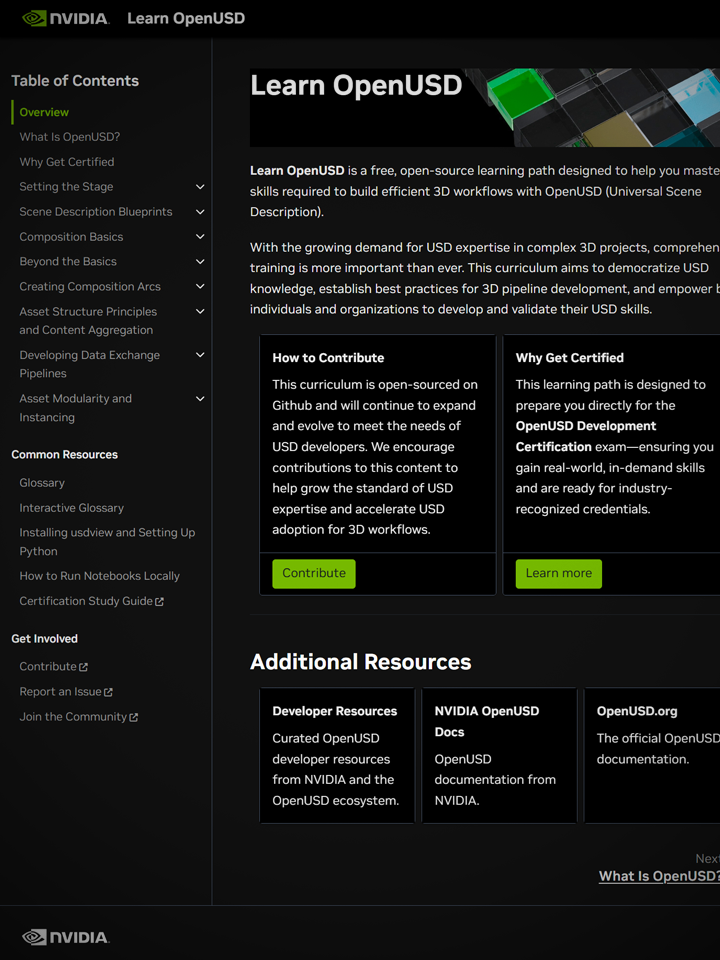Expand Composition Basics chevron
This screenshot has width=720, height=960.
pyautogui.click(x=200, y=237)
